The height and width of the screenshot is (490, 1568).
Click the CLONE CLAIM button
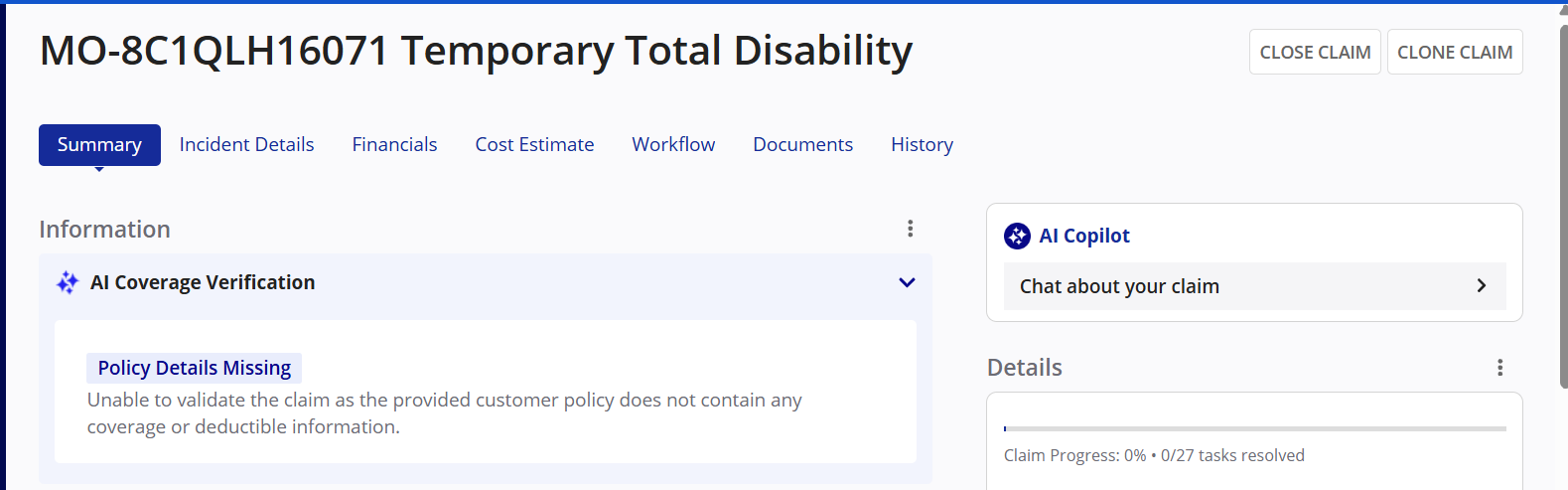pyautogui.click(x=1455, y=52)
